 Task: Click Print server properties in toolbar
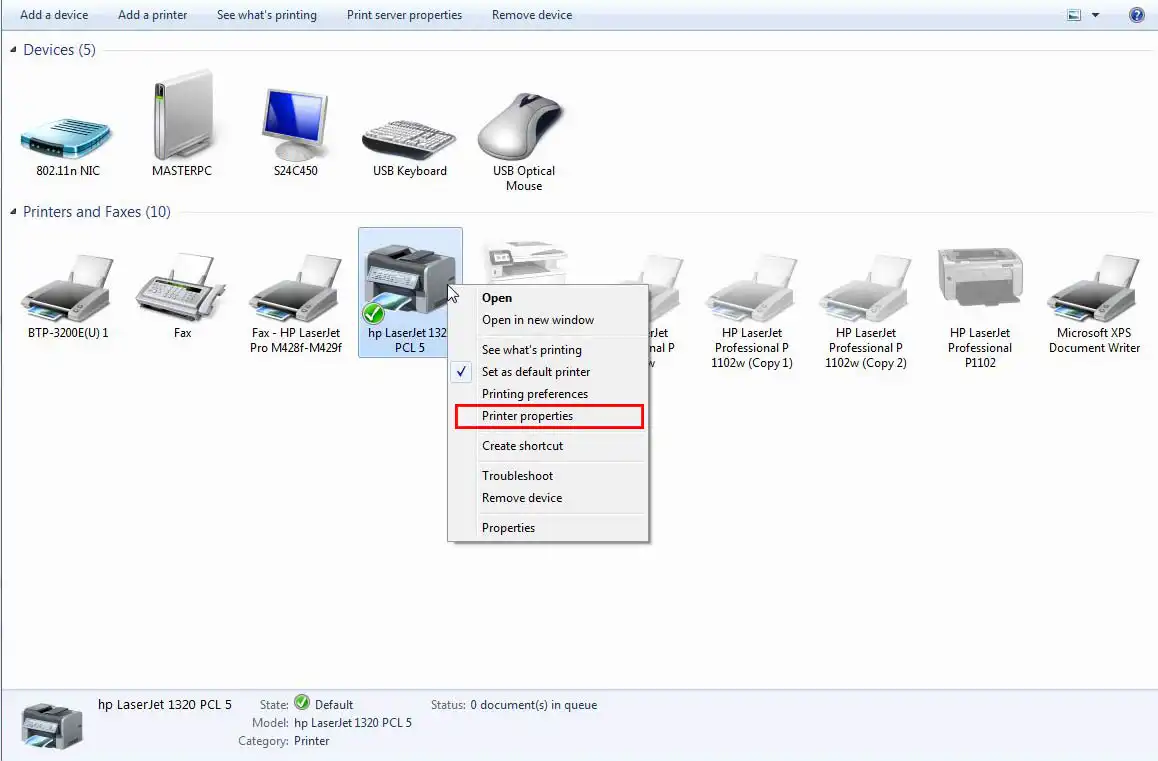(x=404, y=15)
